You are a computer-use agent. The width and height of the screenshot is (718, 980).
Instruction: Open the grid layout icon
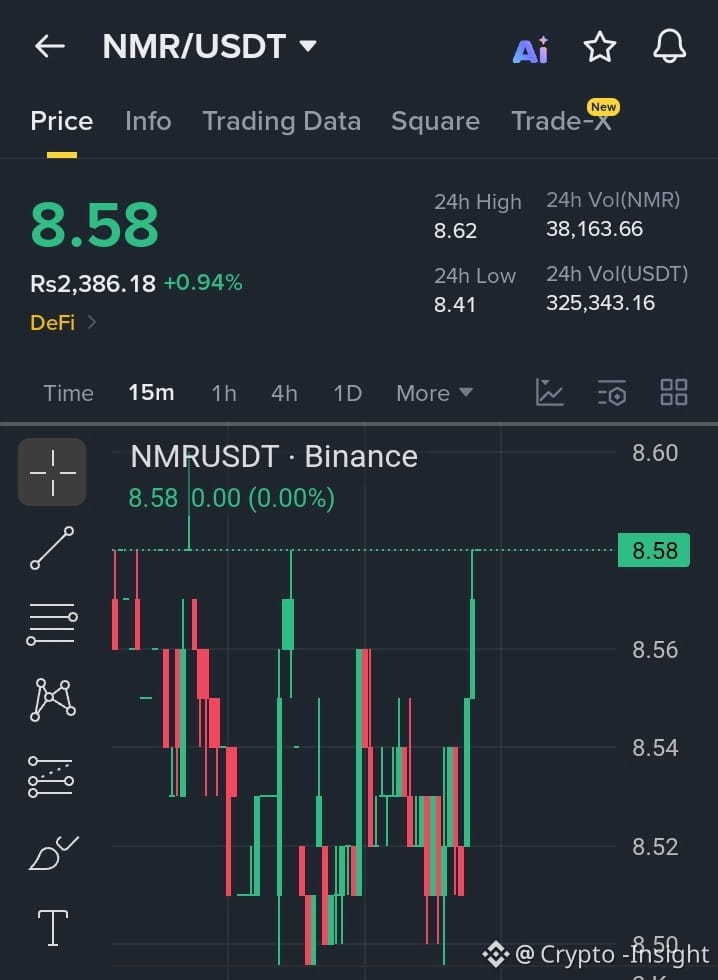click(674, 392)
